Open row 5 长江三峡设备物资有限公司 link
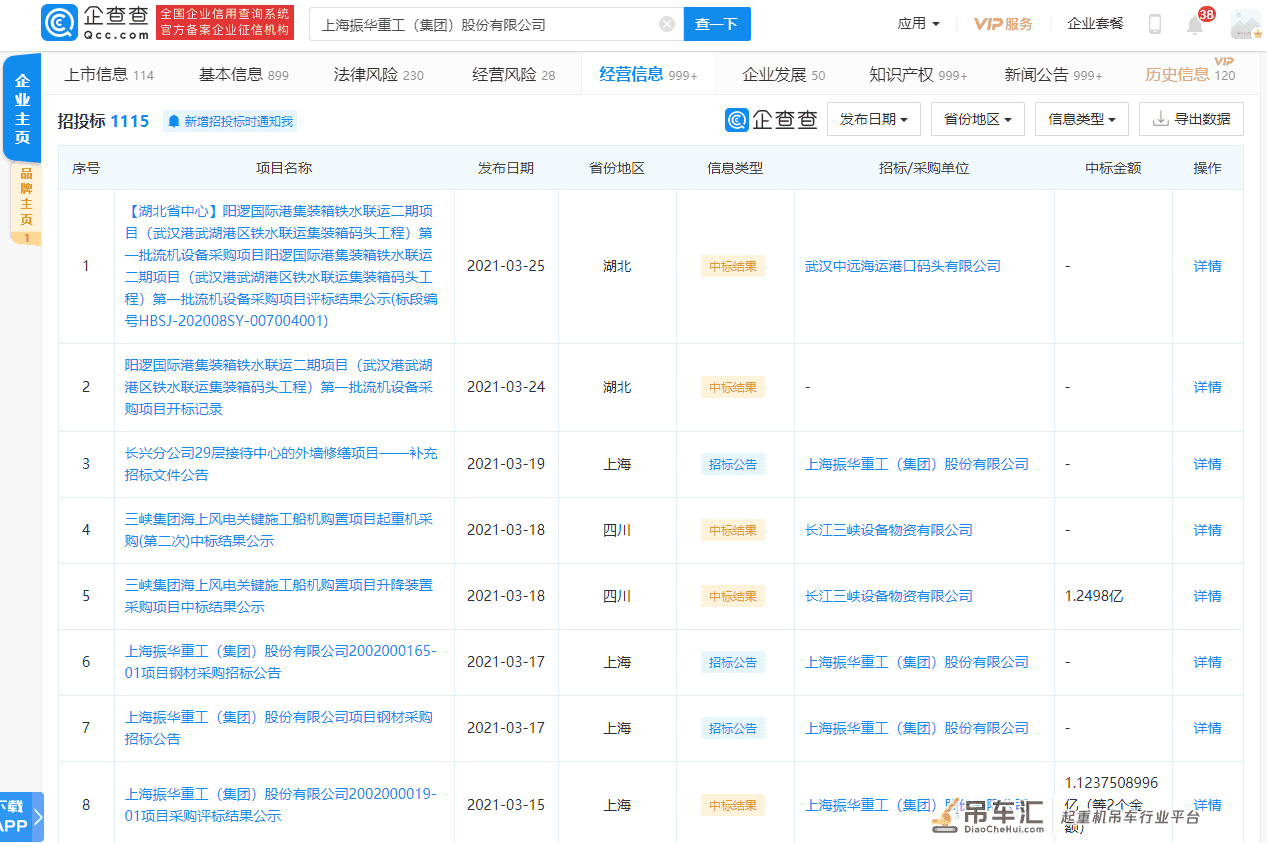The height and width of the screenshot is (843, 1267). [x=888, y=596]
